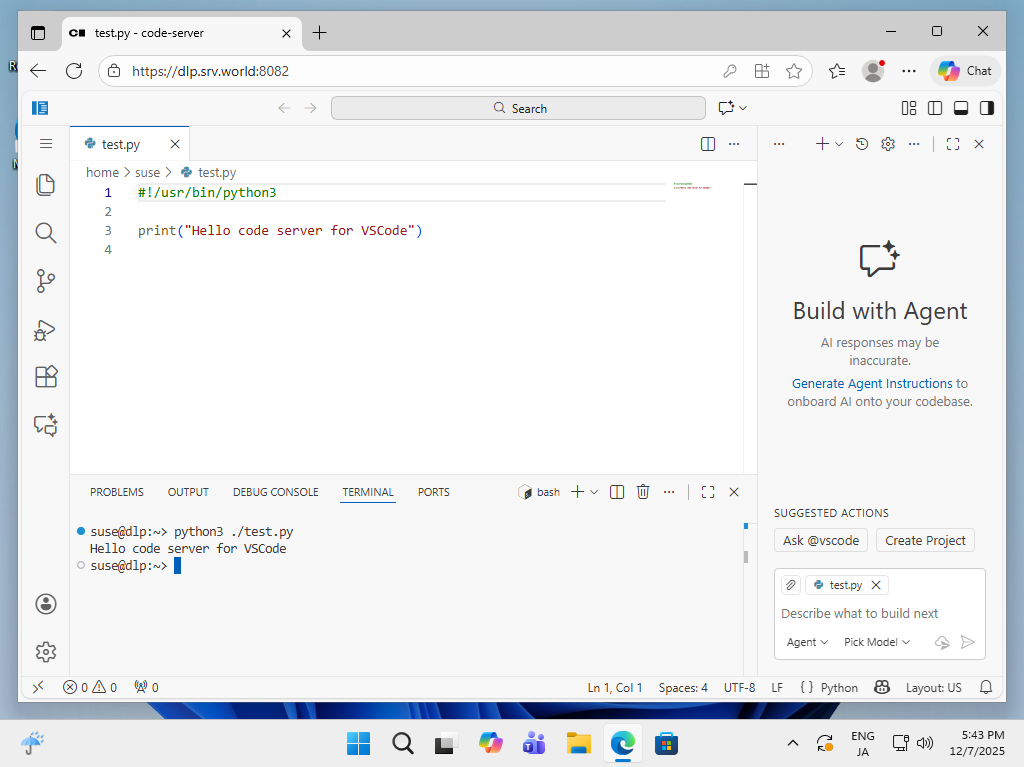
Task: Expand new terminal launch profile dropdown
Action: (594, 492)
